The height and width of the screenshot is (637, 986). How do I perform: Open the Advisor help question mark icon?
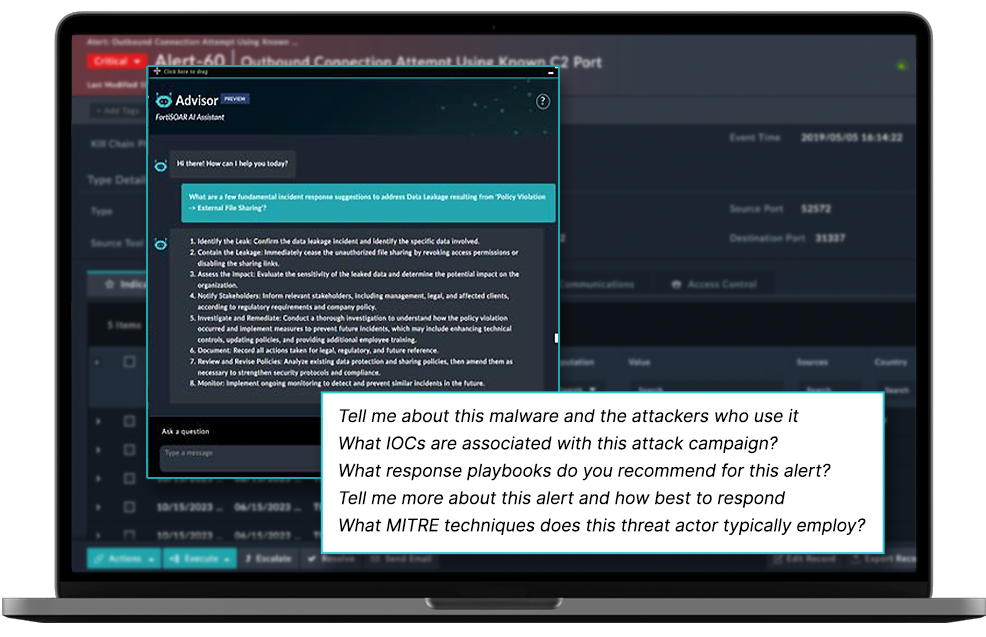(543, 102)
